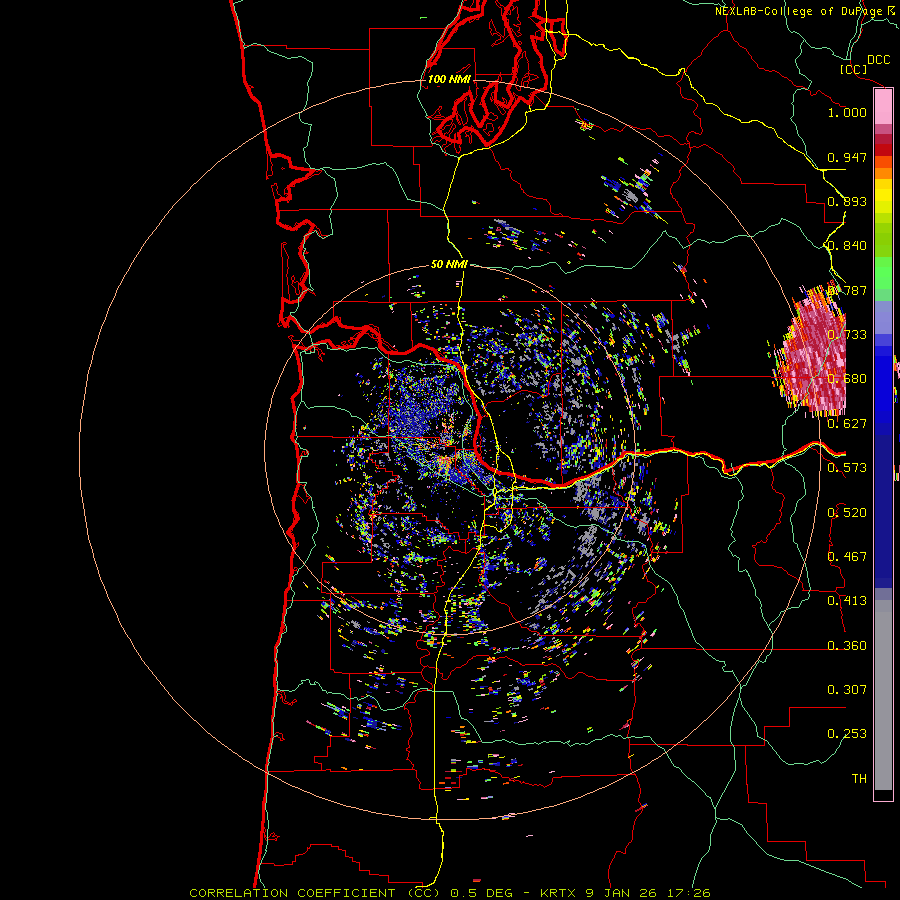
Task: Click the 0.840 scale value
Action: (x=847, y=246)
